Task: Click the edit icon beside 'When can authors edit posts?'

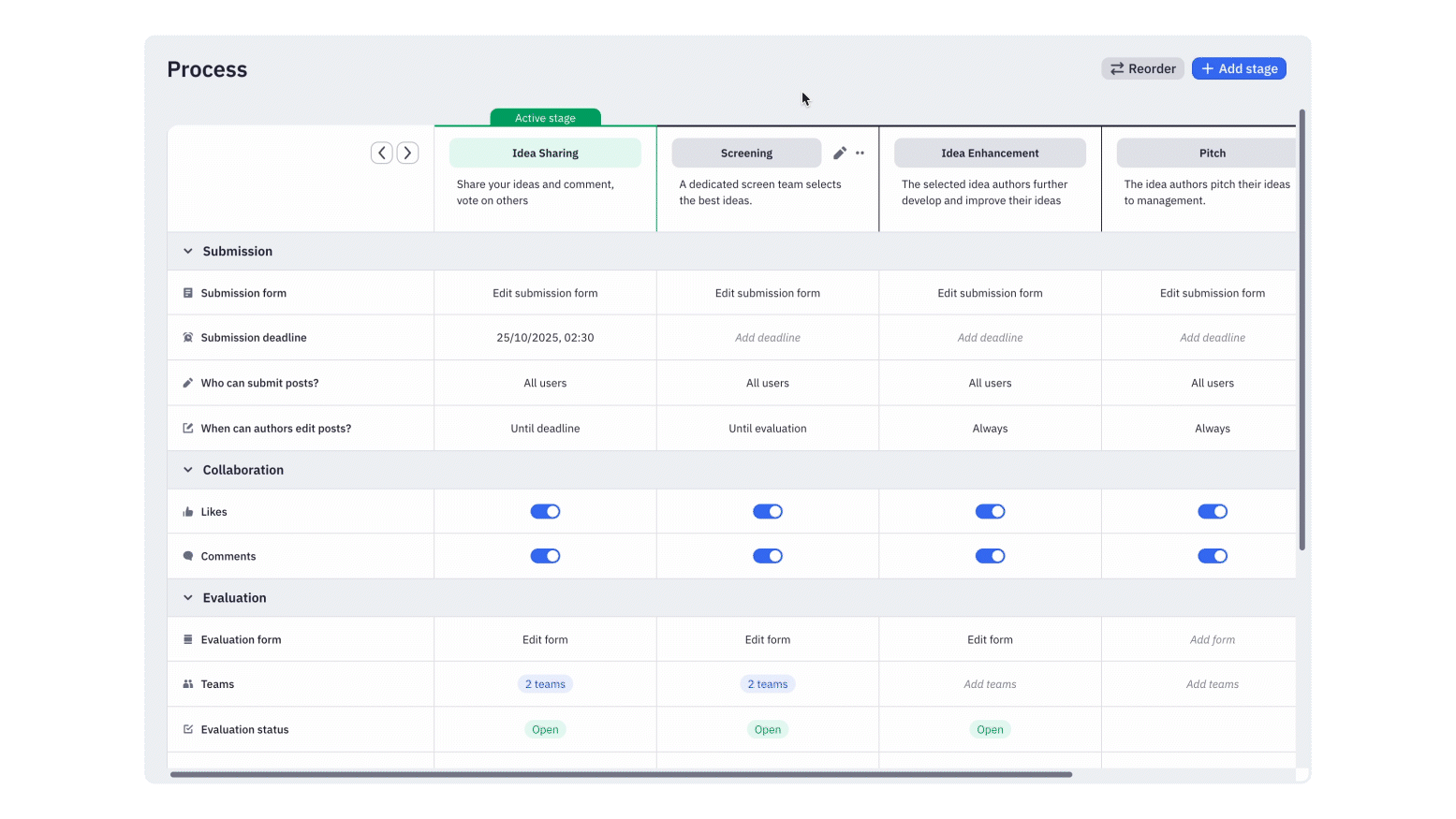Action: click(x=187, y=428)
